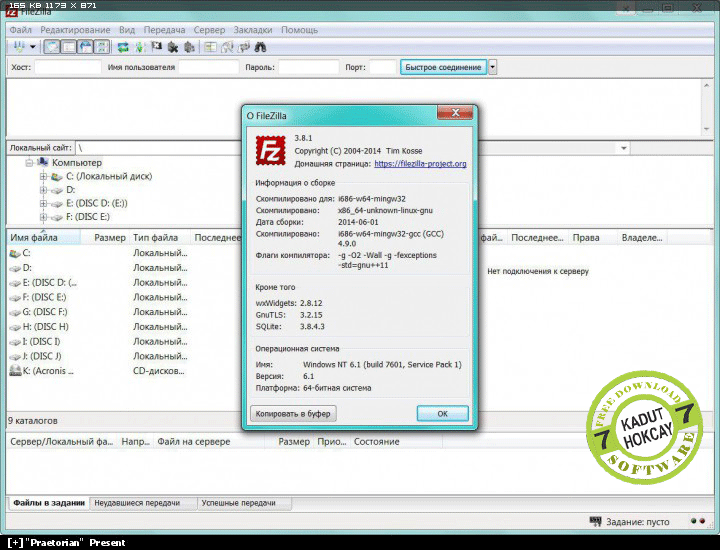Click the FileZilla Fz logo in About dialog
The width and height of the screenshot is (720, 550).
click(270, 151)
